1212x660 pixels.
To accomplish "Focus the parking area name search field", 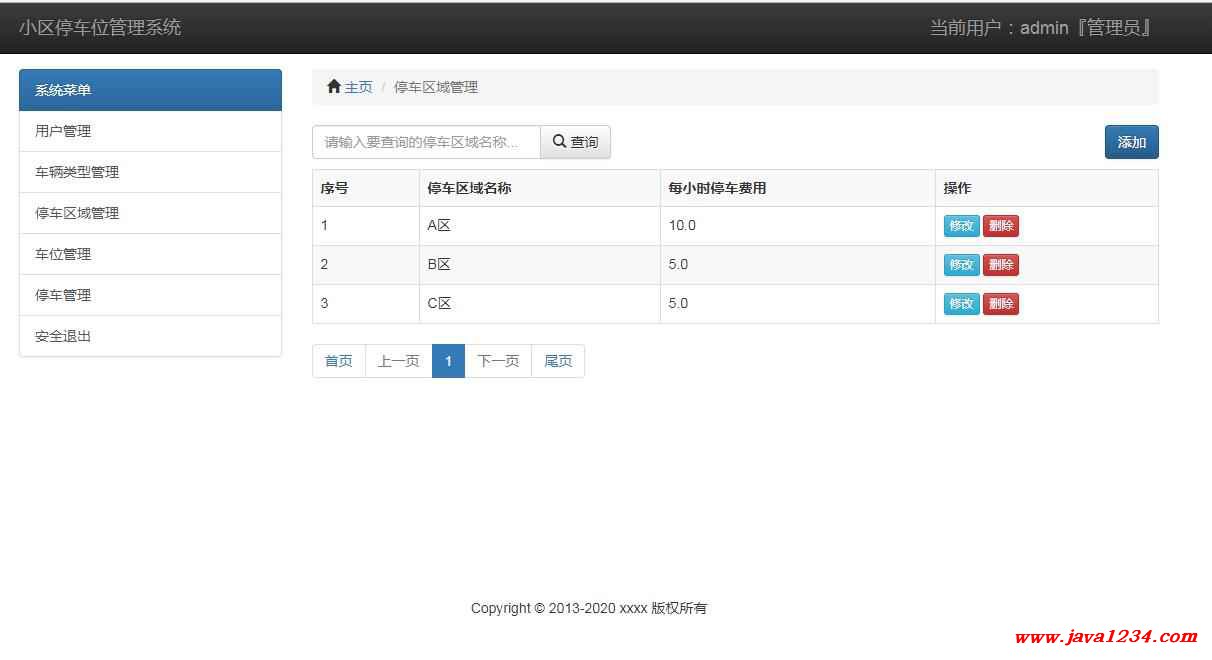I will pos(426,142).
